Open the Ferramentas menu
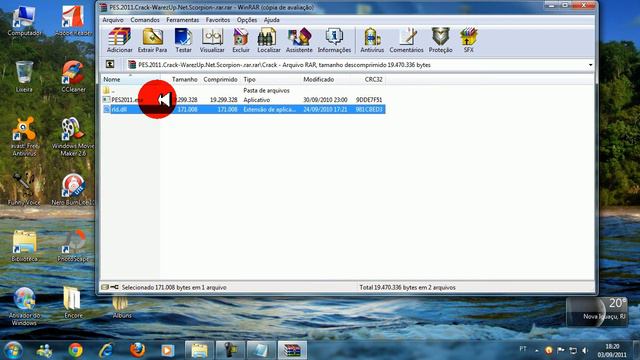The height and width of the screenshot is (360, 640). 182,20
